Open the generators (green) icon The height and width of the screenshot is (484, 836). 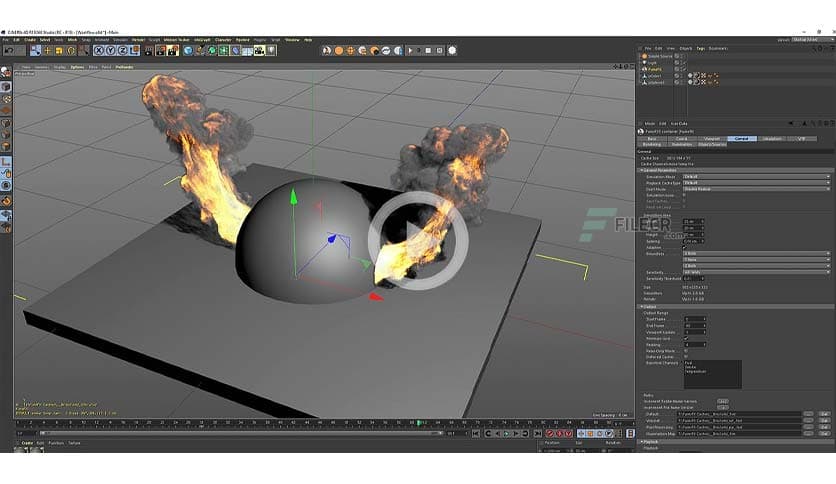tap(212, 51)
